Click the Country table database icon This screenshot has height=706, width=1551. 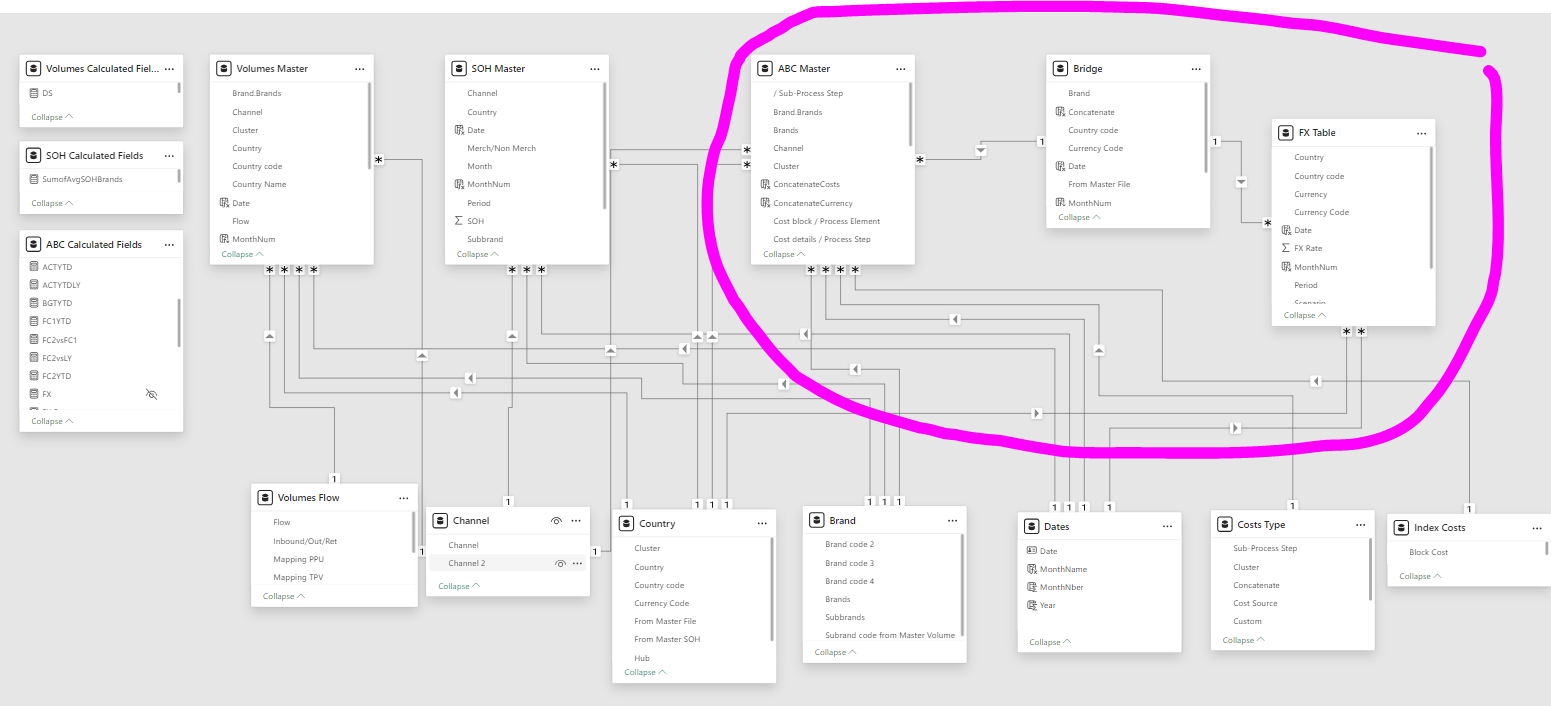pos(627,523)
